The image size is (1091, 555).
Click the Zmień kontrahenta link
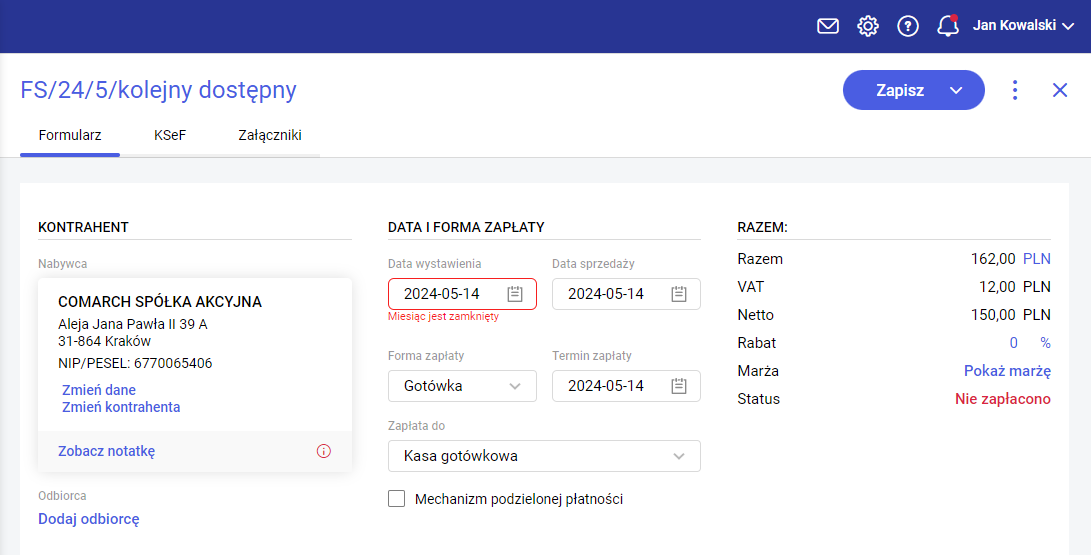[x=121, y=407]
